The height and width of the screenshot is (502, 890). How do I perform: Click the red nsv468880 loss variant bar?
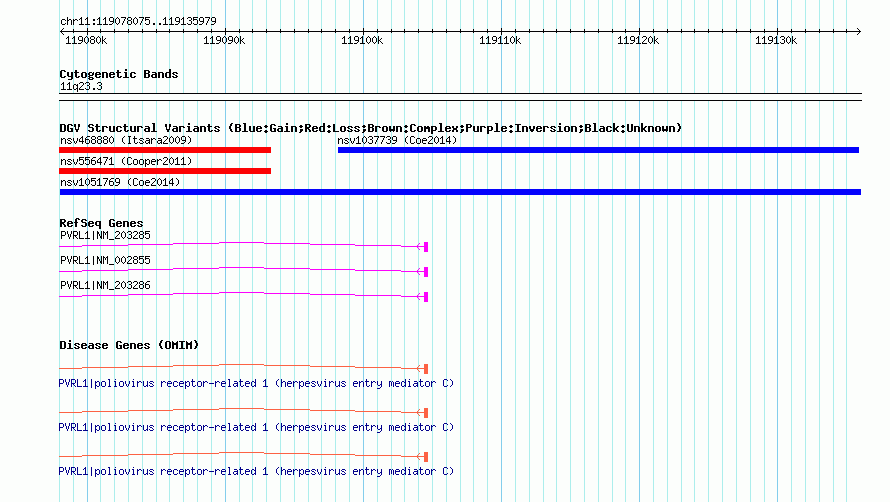click(165, 150)
